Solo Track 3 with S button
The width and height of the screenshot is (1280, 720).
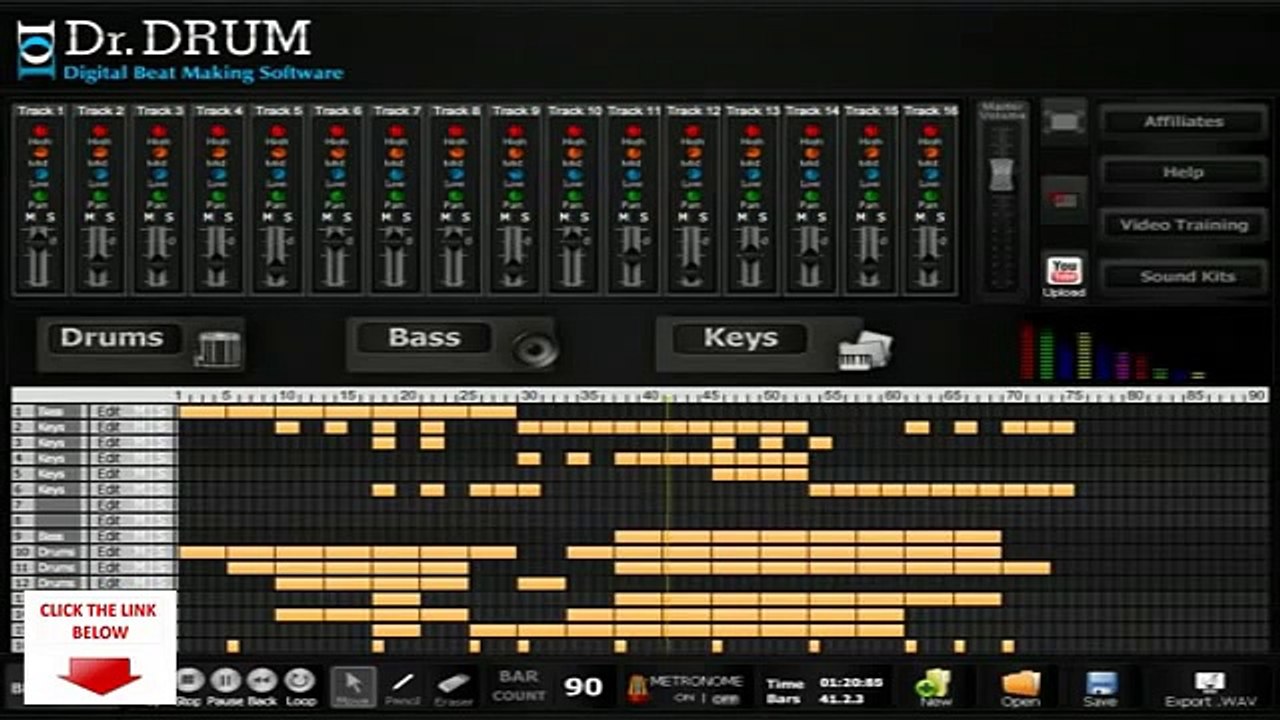(169, 218)
